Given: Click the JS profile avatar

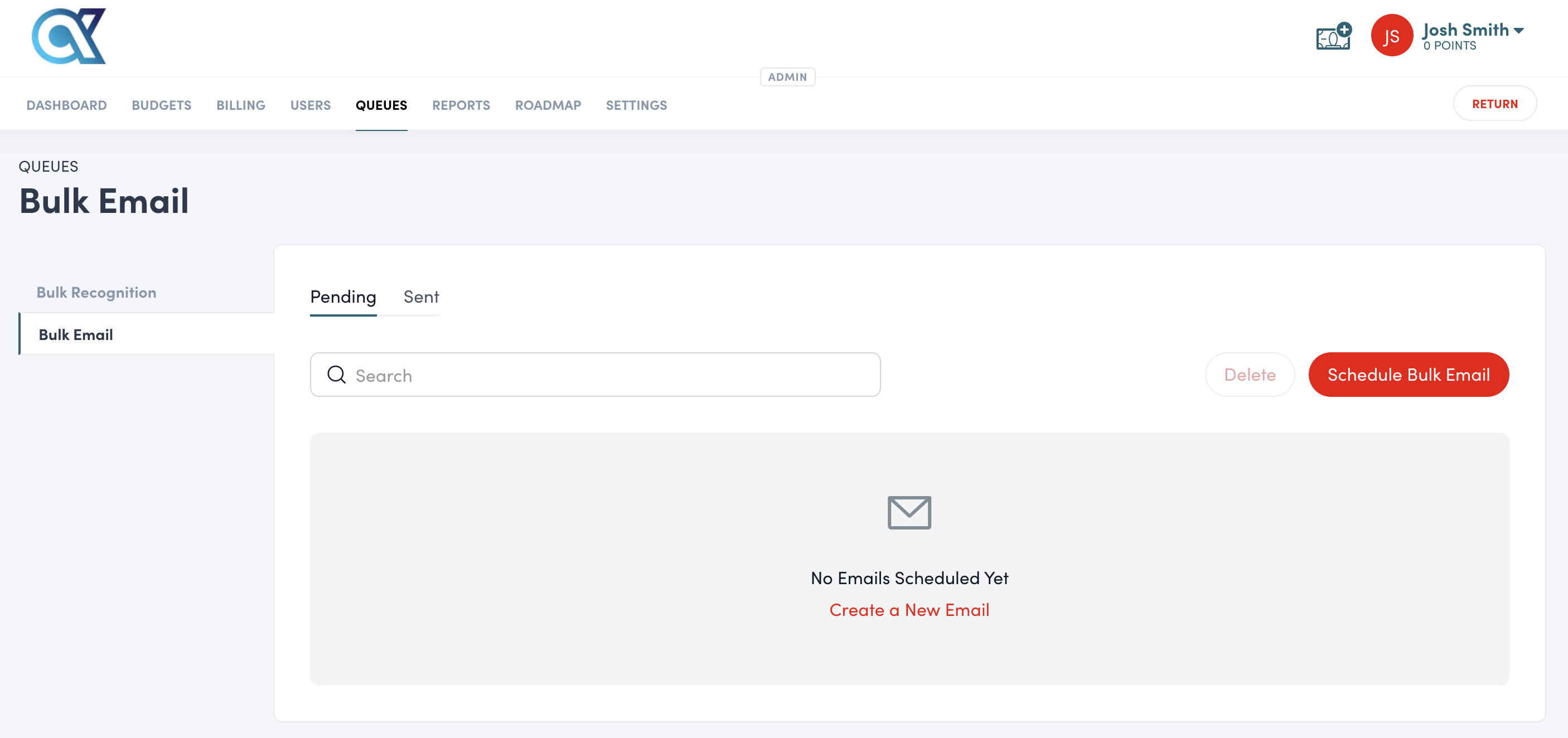Looking at the screenshot, I should [1392, 35].
